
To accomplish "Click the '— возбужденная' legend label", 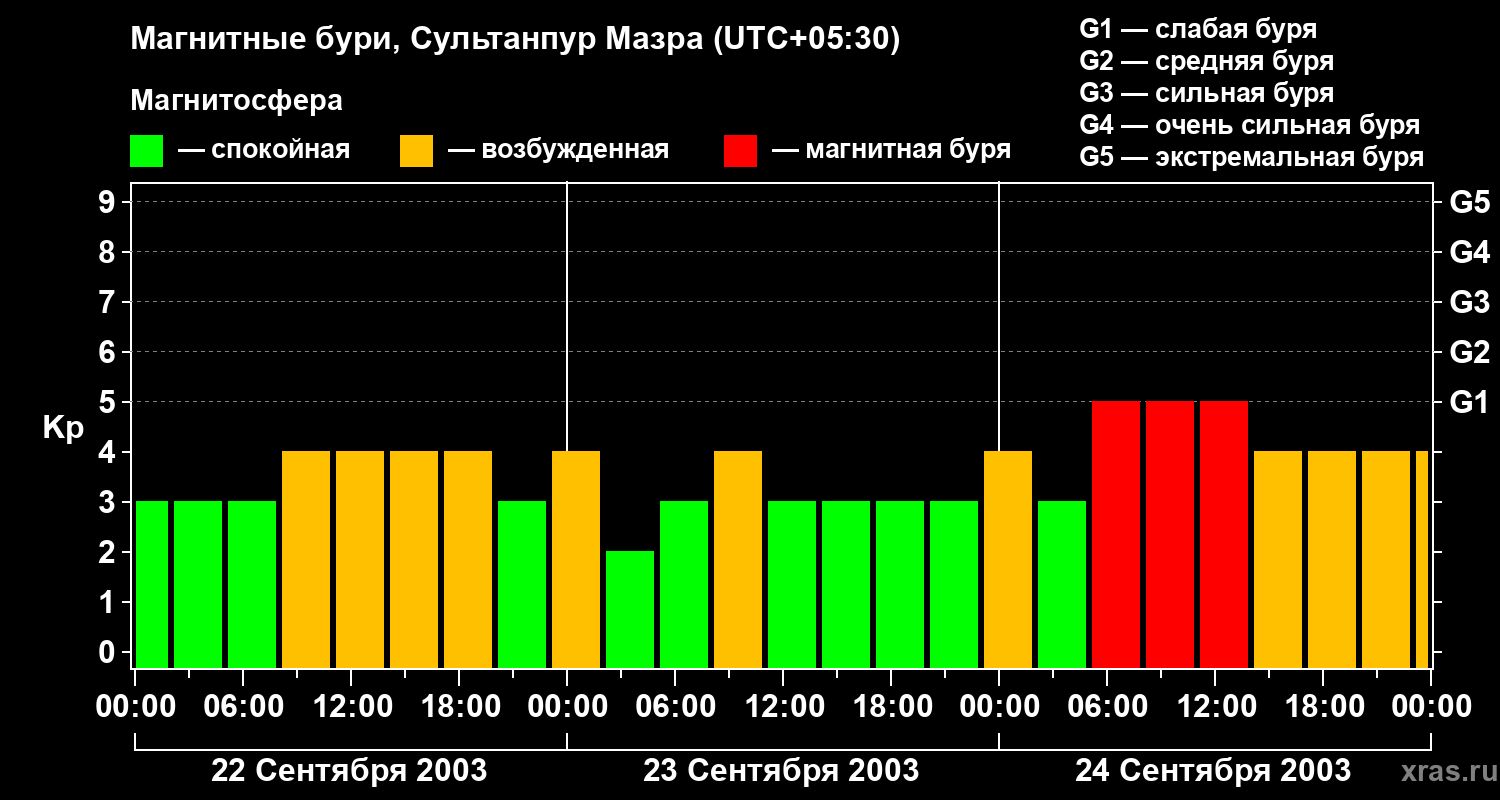I will 558,150.
